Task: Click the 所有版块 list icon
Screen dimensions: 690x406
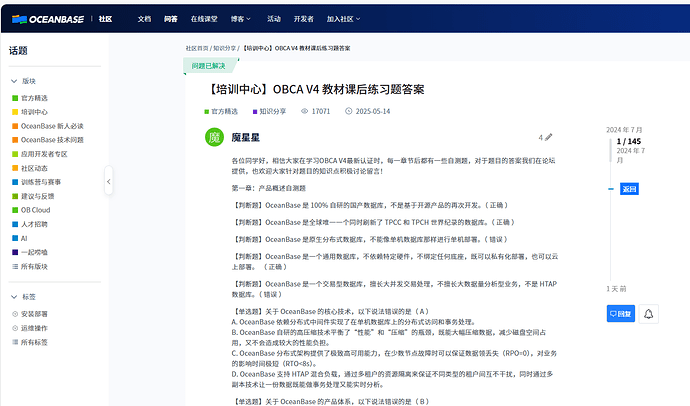Action: tap(15, 267)
